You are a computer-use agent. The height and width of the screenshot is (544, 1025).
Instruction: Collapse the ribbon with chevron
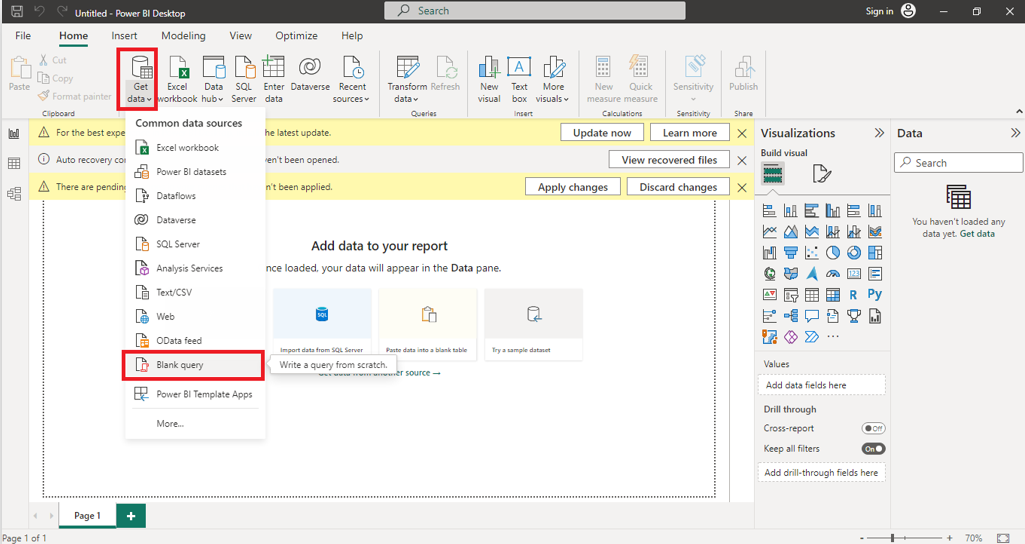(x=1018, y=112)
